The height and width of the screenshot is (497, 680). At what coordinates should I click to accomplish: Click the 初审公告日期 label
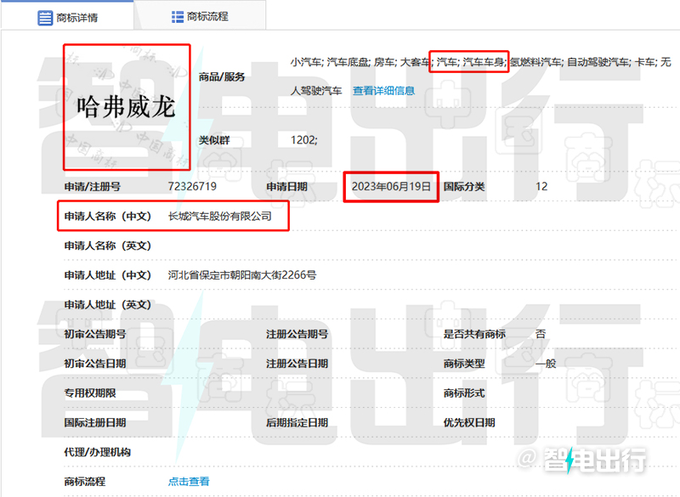(x=95, y=363)
